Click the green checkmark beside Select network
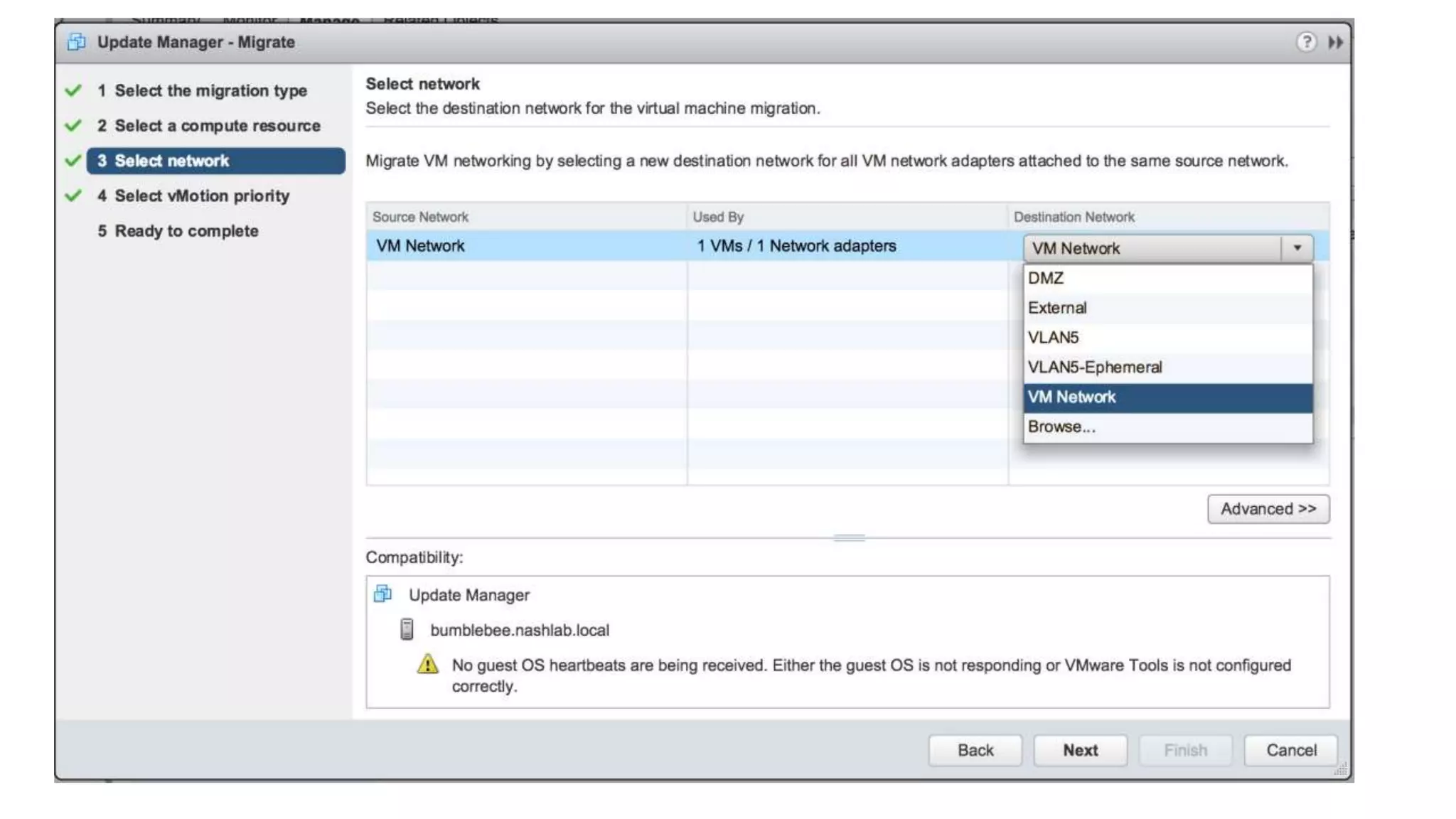Screen dimensions: 1456x819 click(x=73, y=161)
